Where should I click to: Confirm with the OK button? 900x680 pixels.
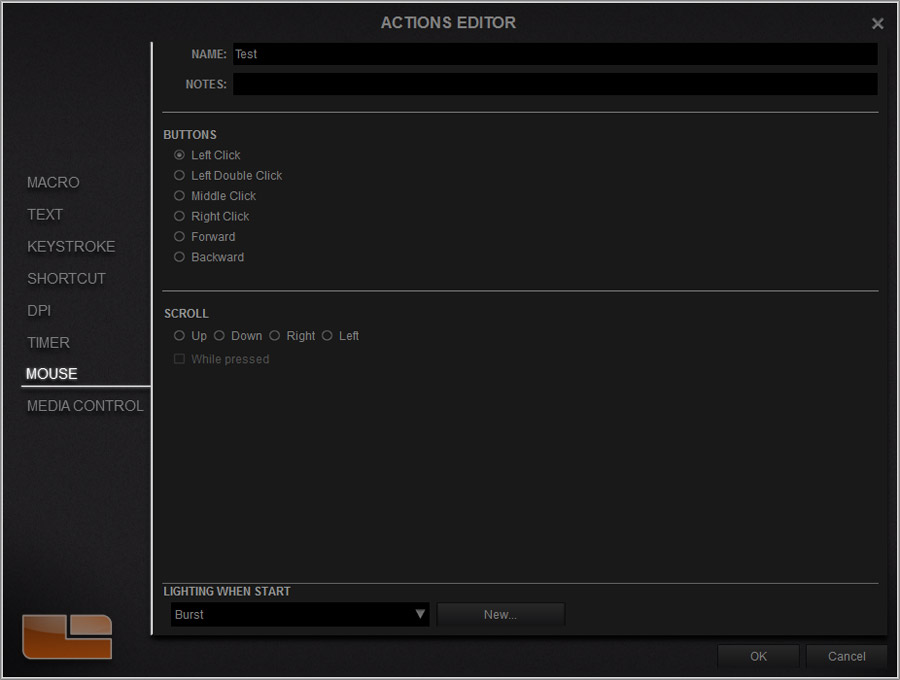tap(758, 656)
